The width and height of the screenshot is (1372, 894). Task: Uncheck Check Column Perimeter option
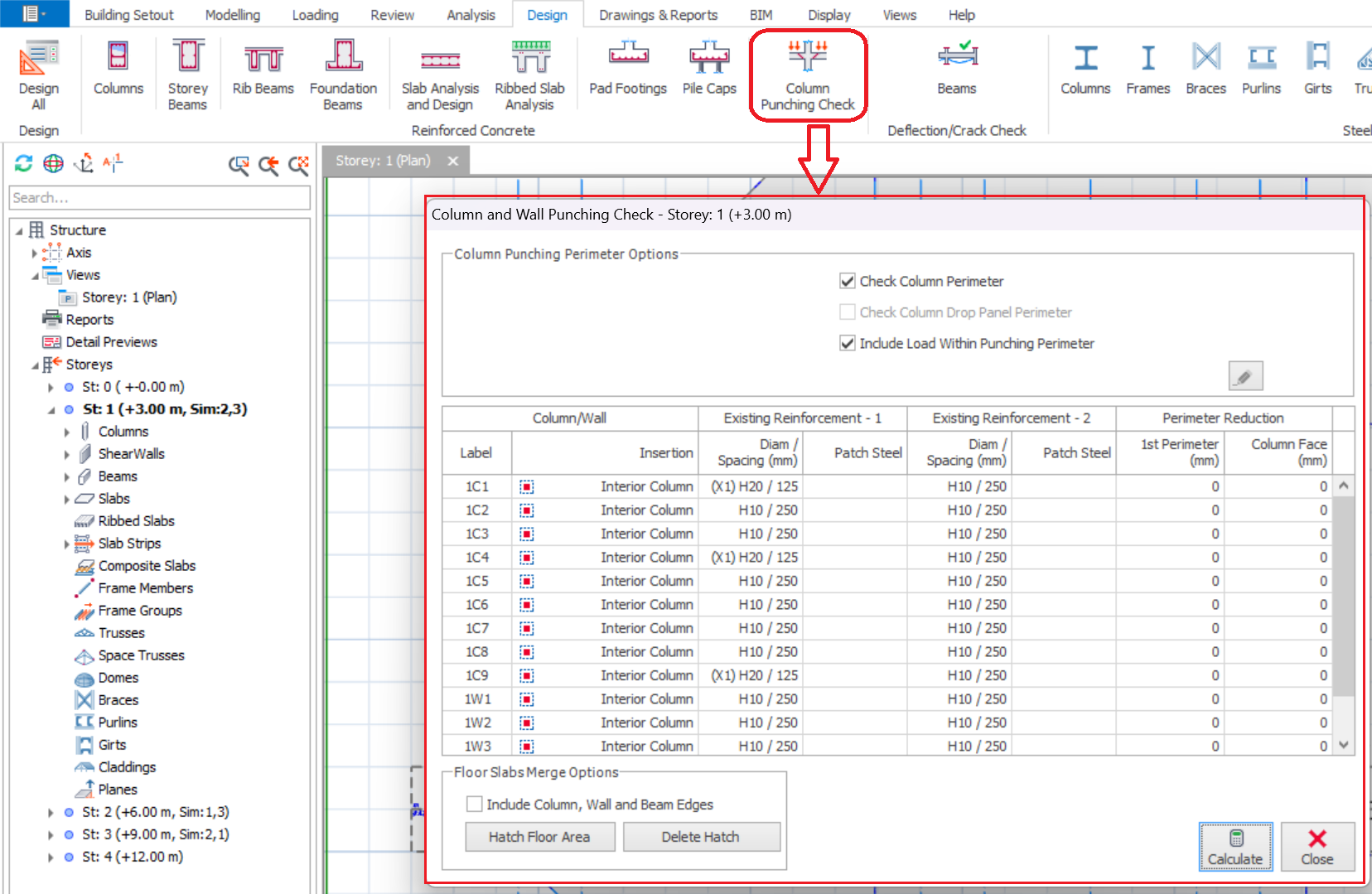pos(848,282)
